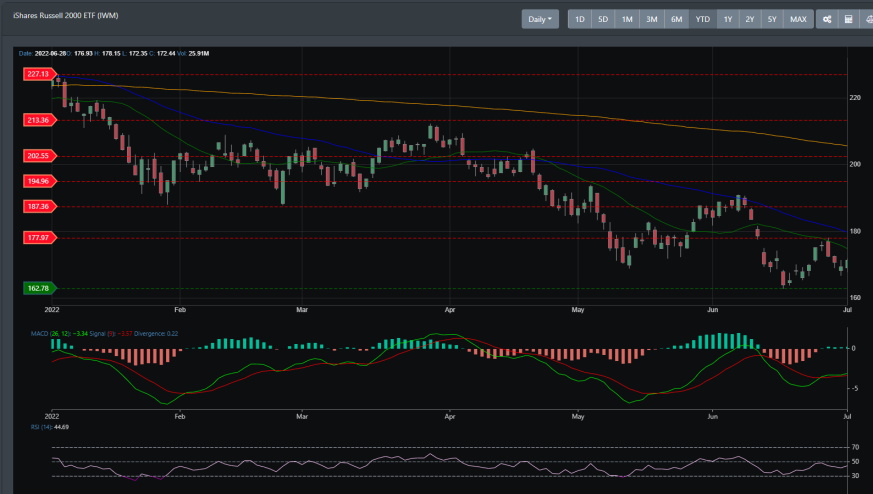Switch chart to 2Y range

pos(750,19)
